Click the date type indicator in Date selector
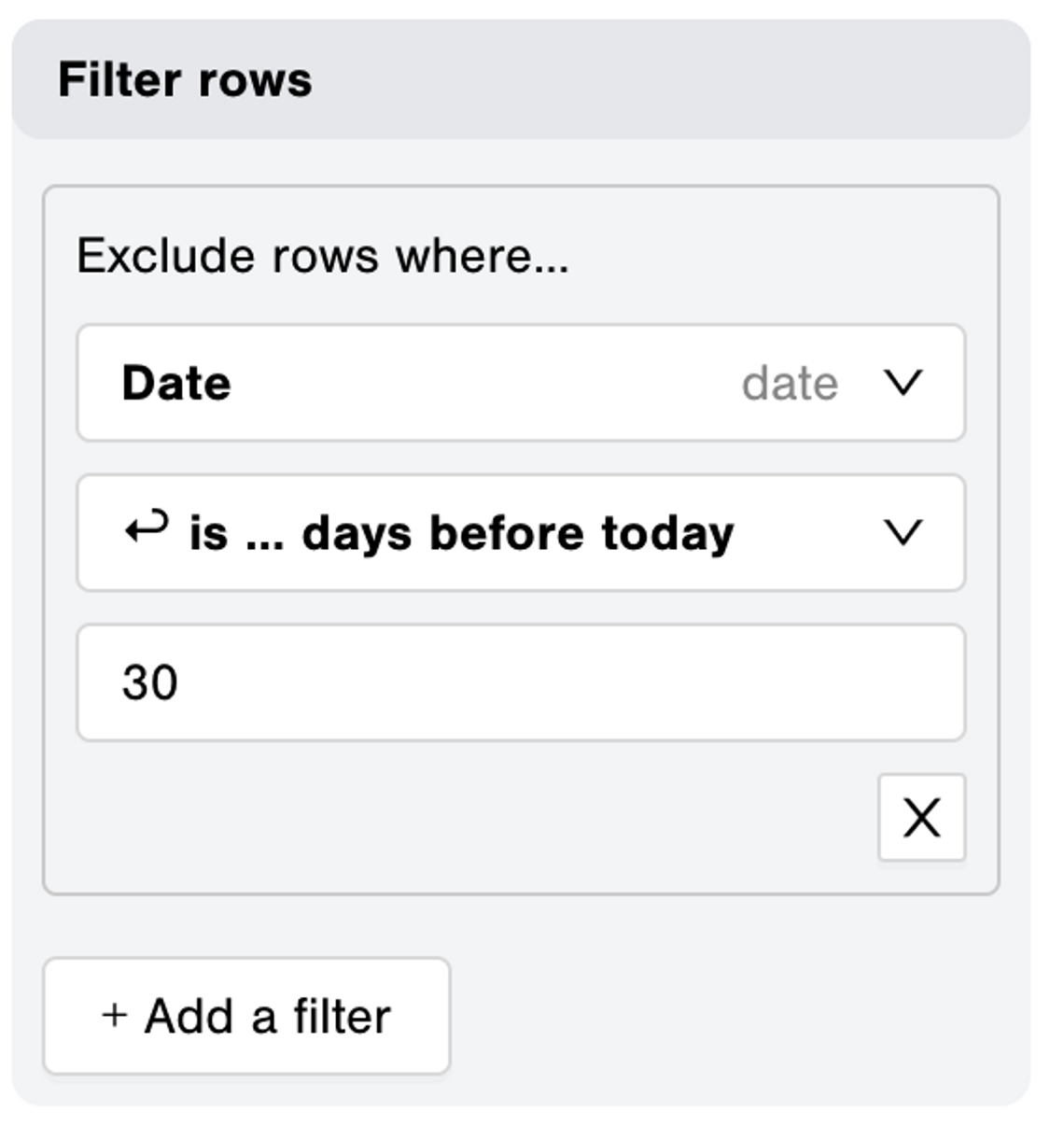Screen dimensions: 1064x1139 (790, 383)
